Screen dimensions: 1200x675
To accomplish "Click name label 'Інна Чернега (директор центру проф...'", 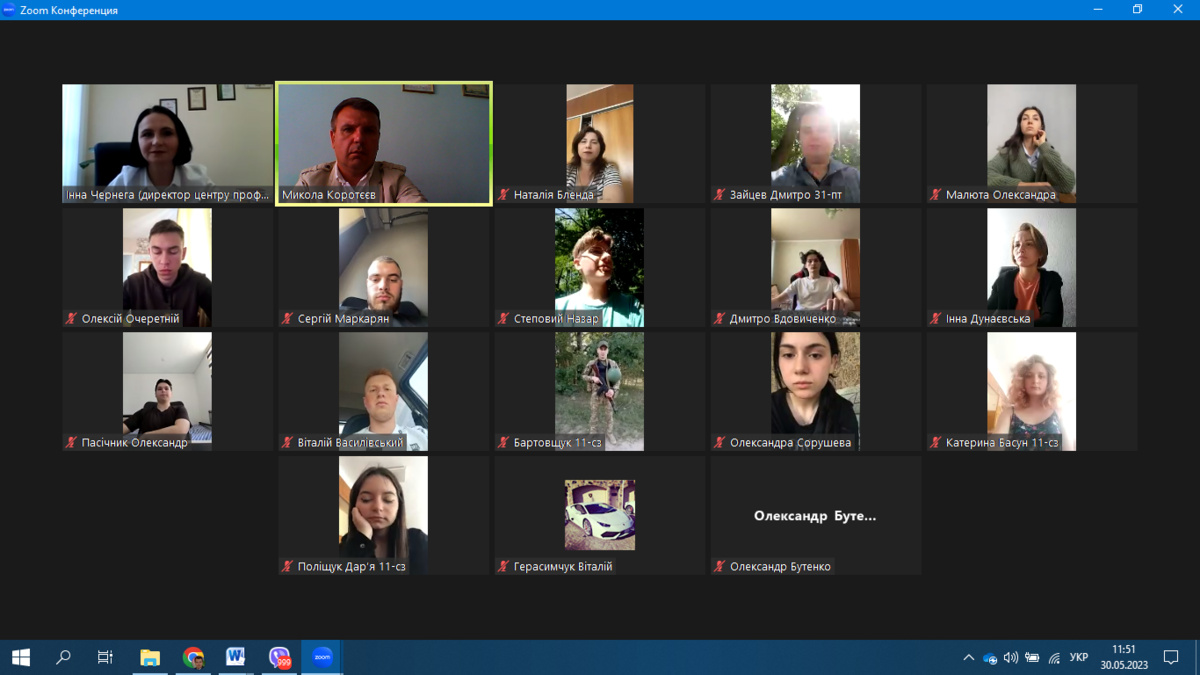I will (x=167, y=195).
